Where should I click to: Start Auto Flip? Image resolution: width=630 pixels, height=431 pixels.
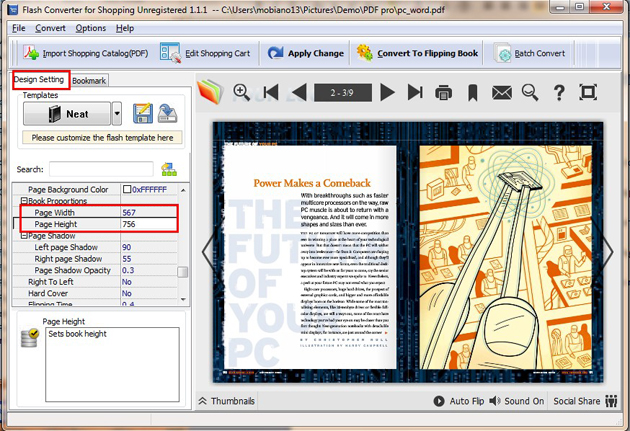(458, 401)
